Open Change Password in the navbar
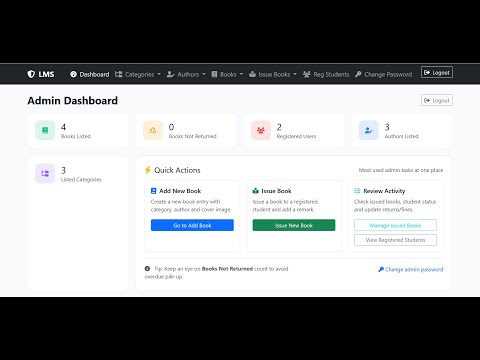This screenshot has height=360, width=480. pyautogui.click(x=383, y=74)
